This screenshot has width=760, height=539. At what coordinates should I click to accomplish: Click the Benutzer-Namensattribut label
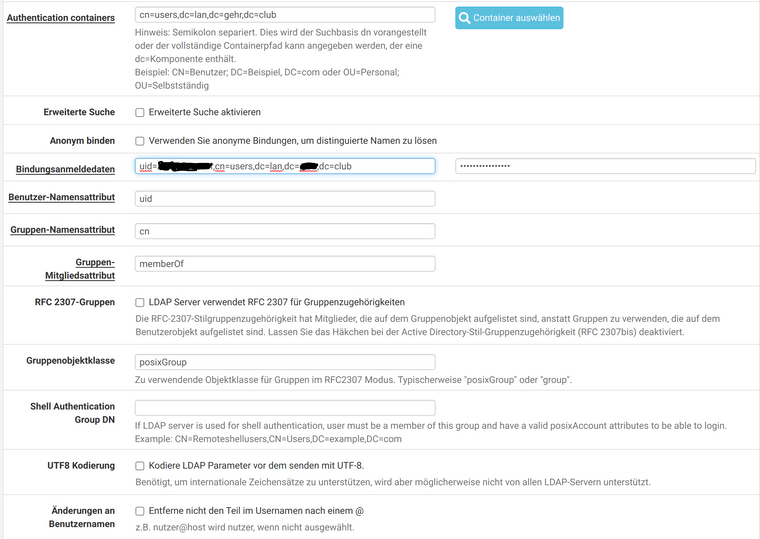[62, 197]
